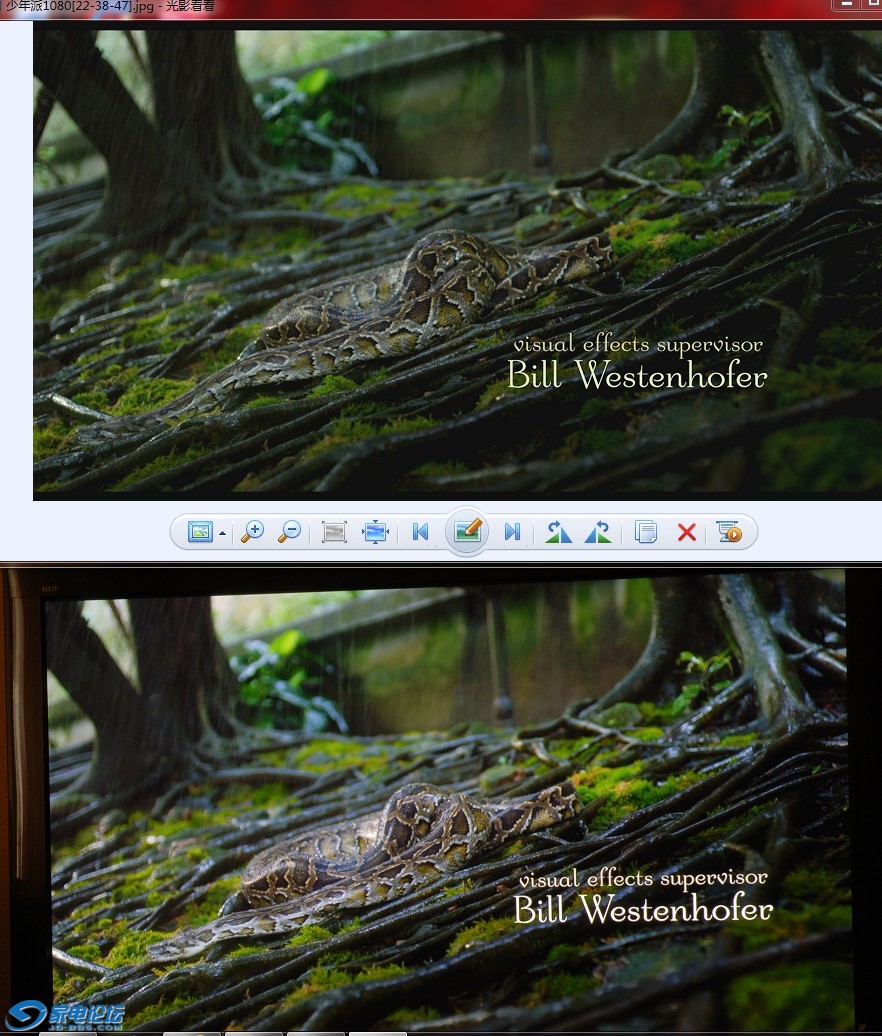Show image at actual size

click(x=334, y=532)
